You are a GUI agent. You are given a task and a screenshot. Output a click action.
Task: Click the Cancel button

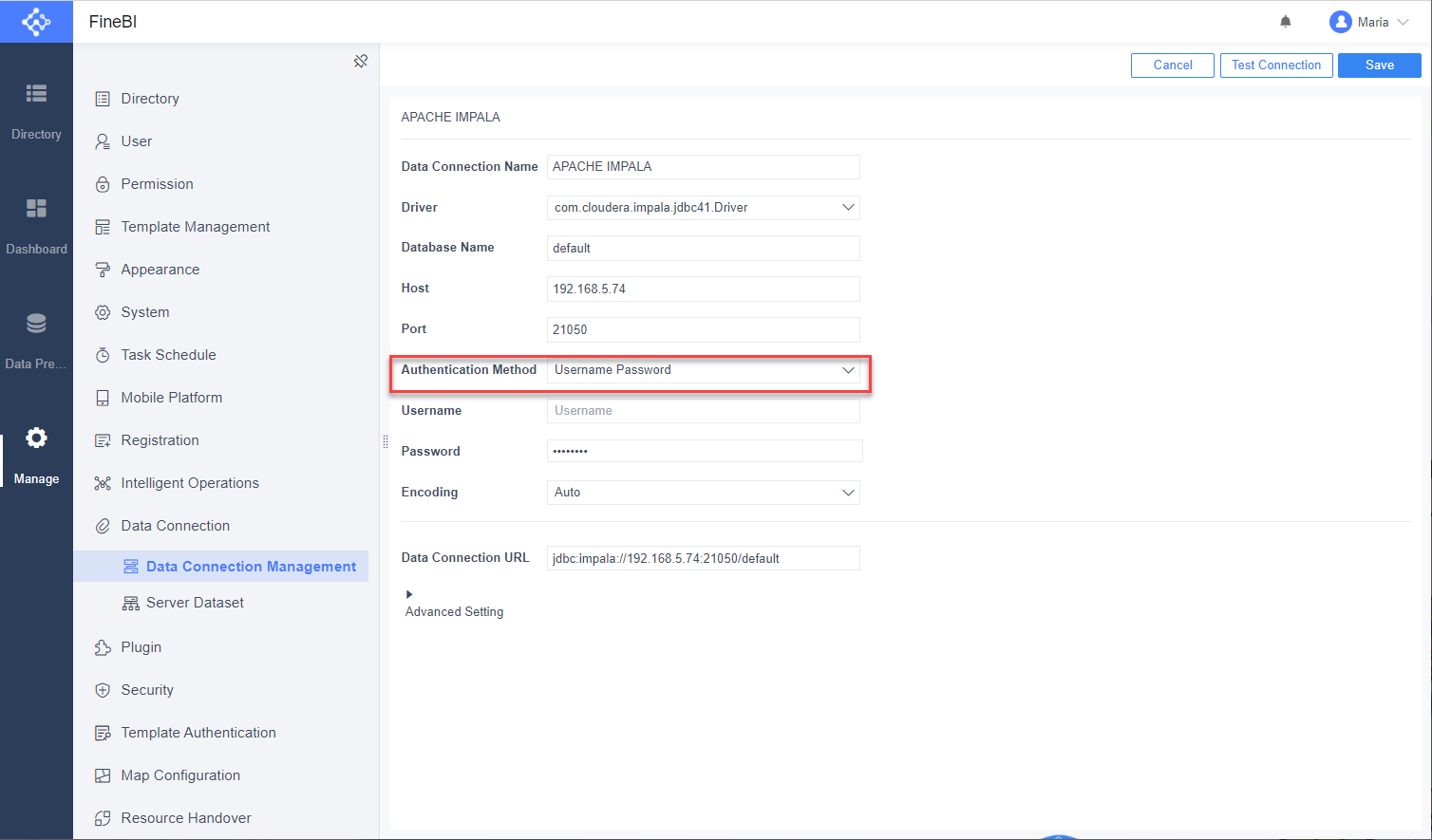(1173, 65)
